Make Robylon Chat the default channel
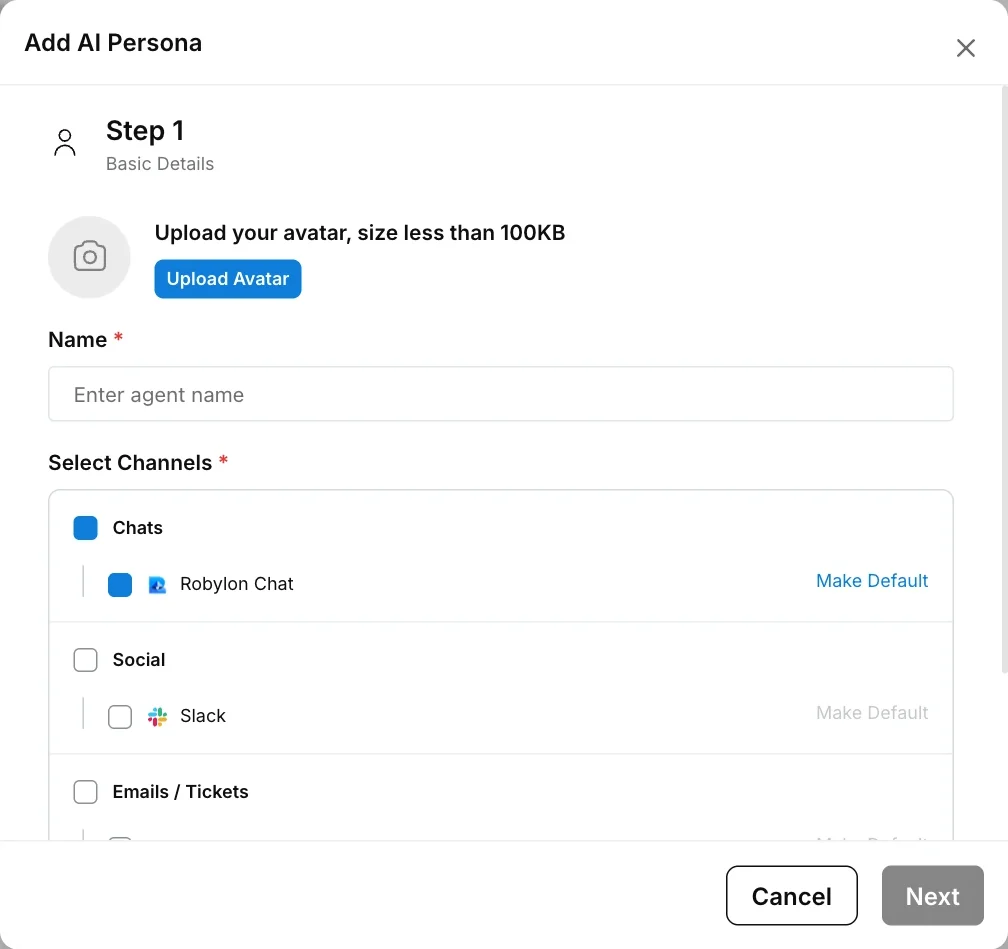This screenshot has width=1008, height=949. pyautogui.click(x=871, y=581)
